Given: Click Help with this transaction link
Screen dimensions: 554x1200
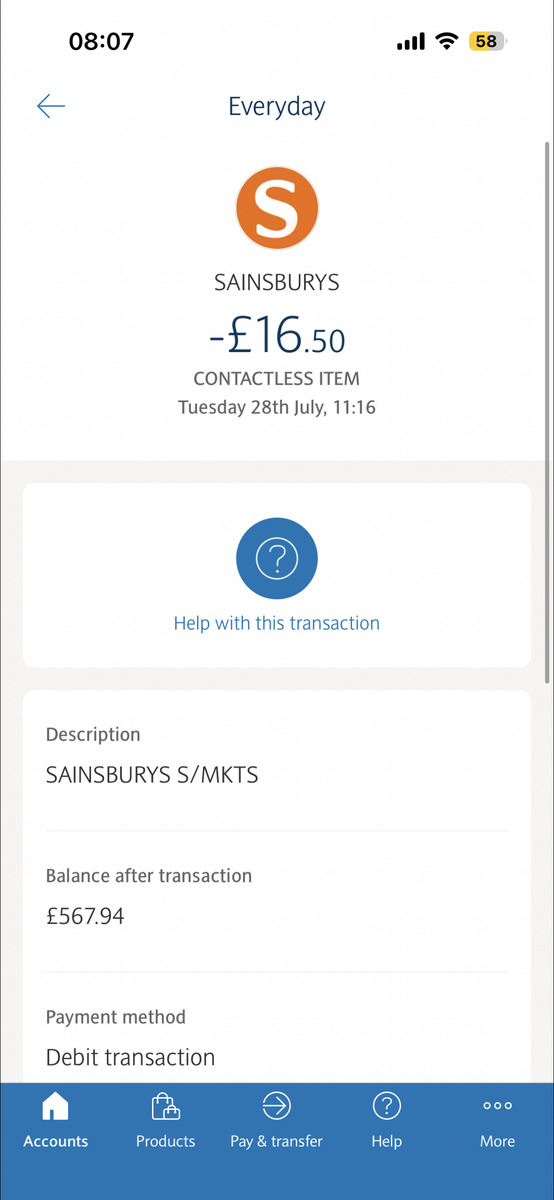Looking at the screenshot, I should pyautogui.click(x=277, y=623).
